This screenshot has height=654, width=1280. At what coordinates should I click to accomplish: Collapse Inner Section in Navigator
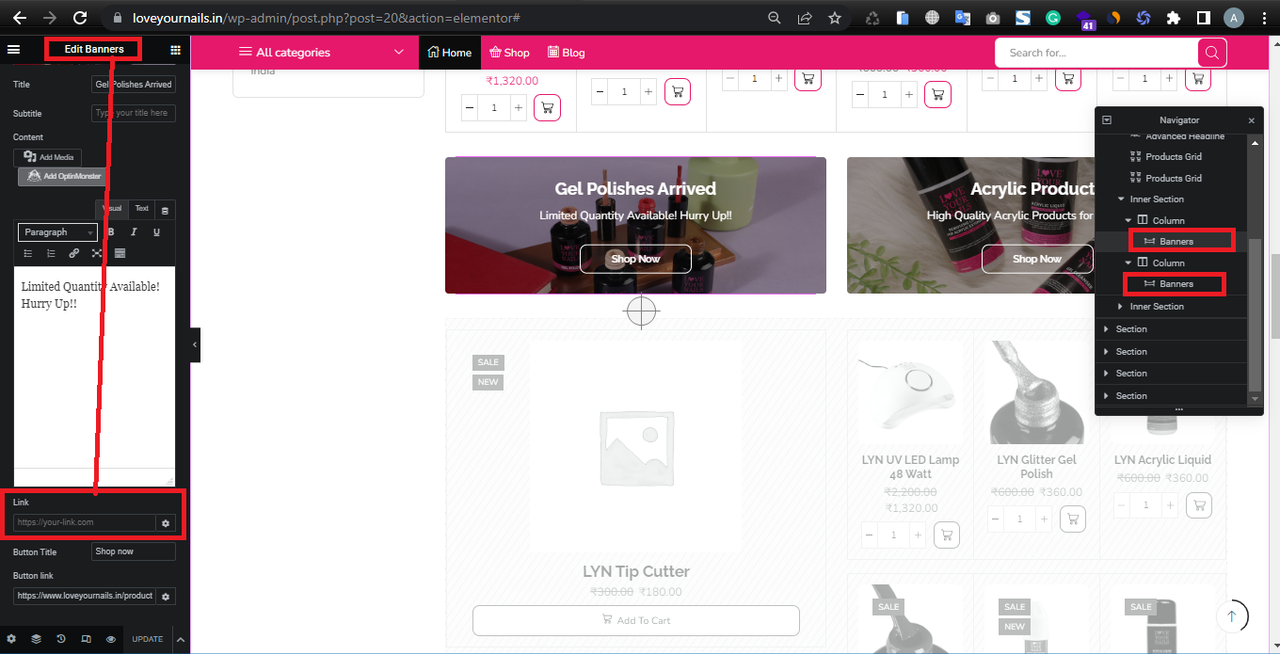point(1122,199)
